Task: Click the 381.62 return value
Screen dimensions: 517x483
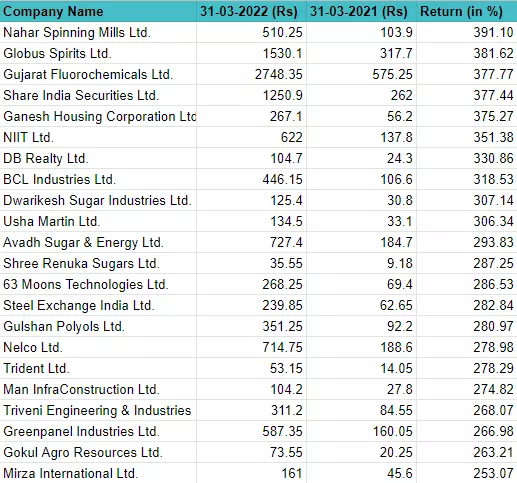Action: [x=493, y=54]
